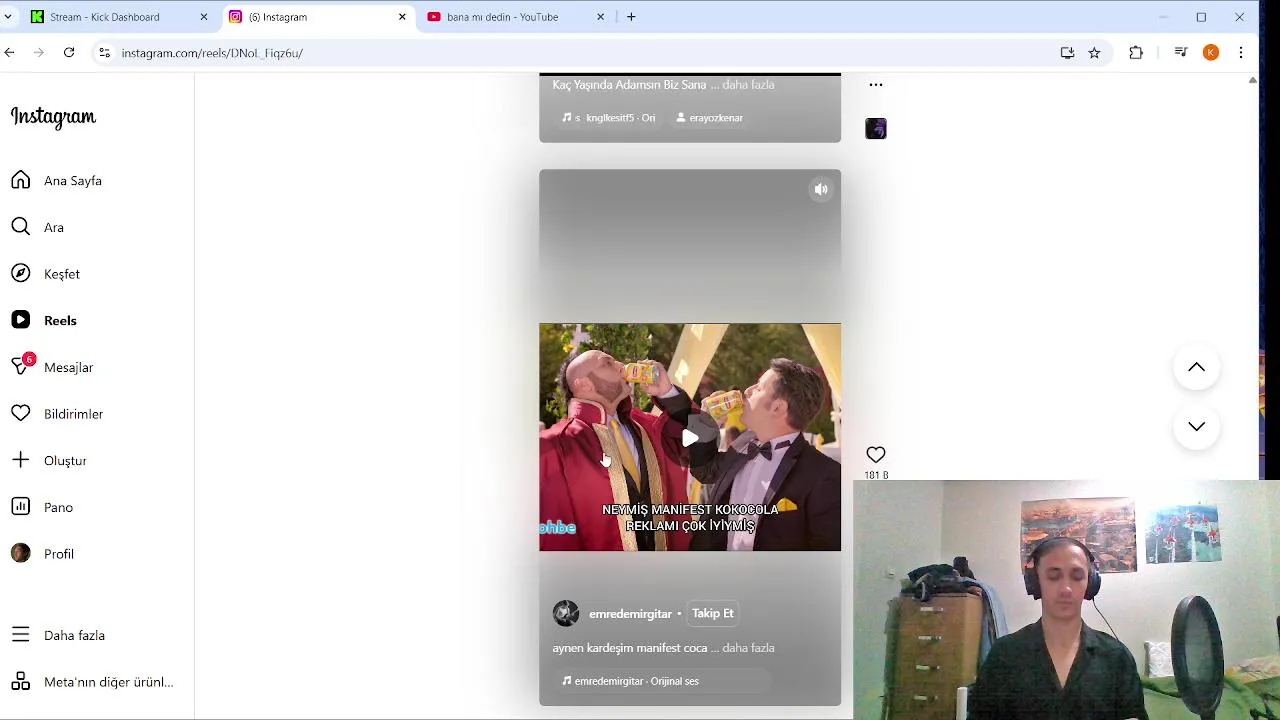The width and height of the screenshot is (1280, 720).
Task: Play the paused reel video
Action: point(690,438)
